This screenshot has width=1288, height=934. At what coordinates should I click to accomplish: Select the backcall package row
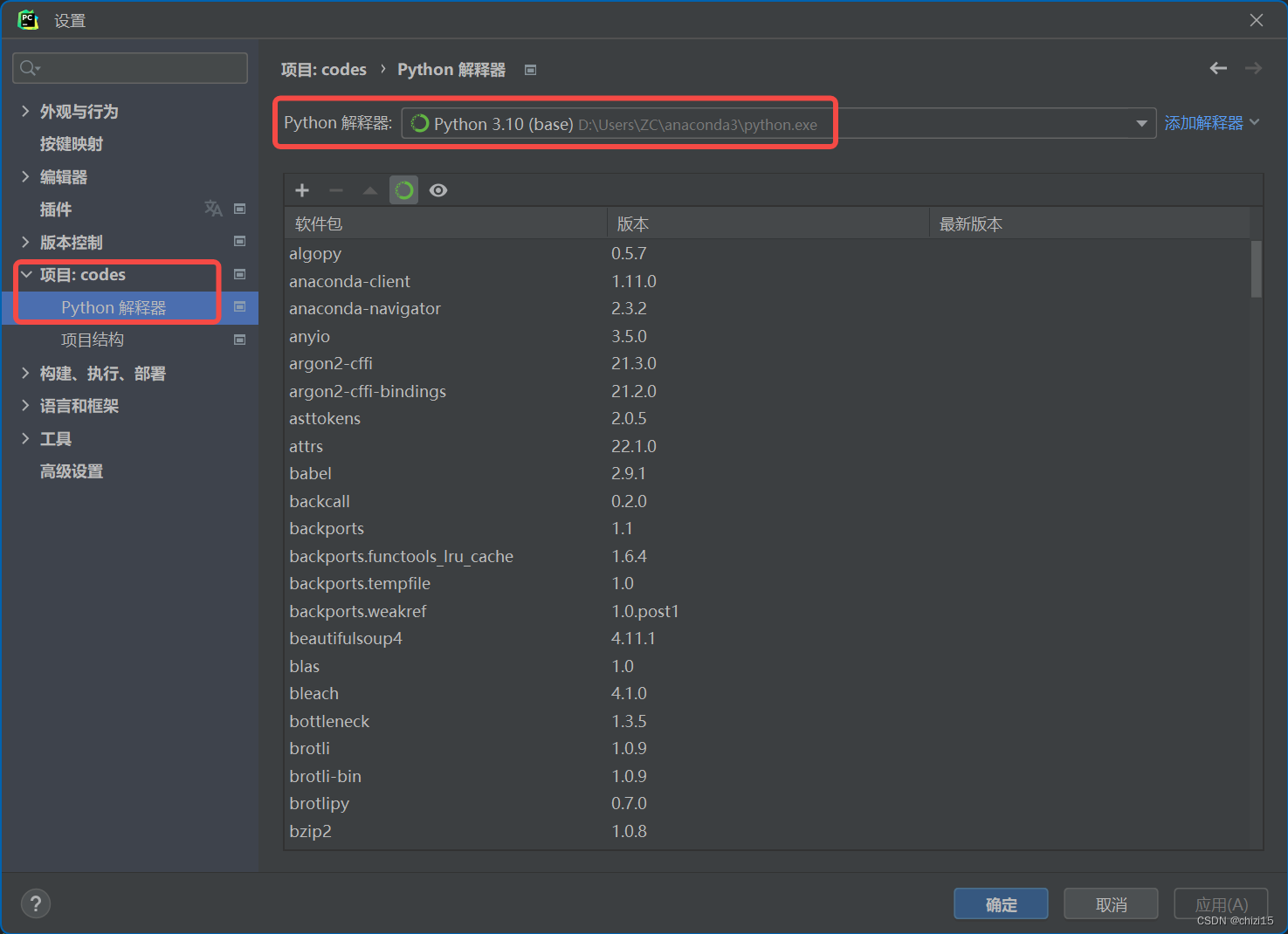(x=767, y=501)
